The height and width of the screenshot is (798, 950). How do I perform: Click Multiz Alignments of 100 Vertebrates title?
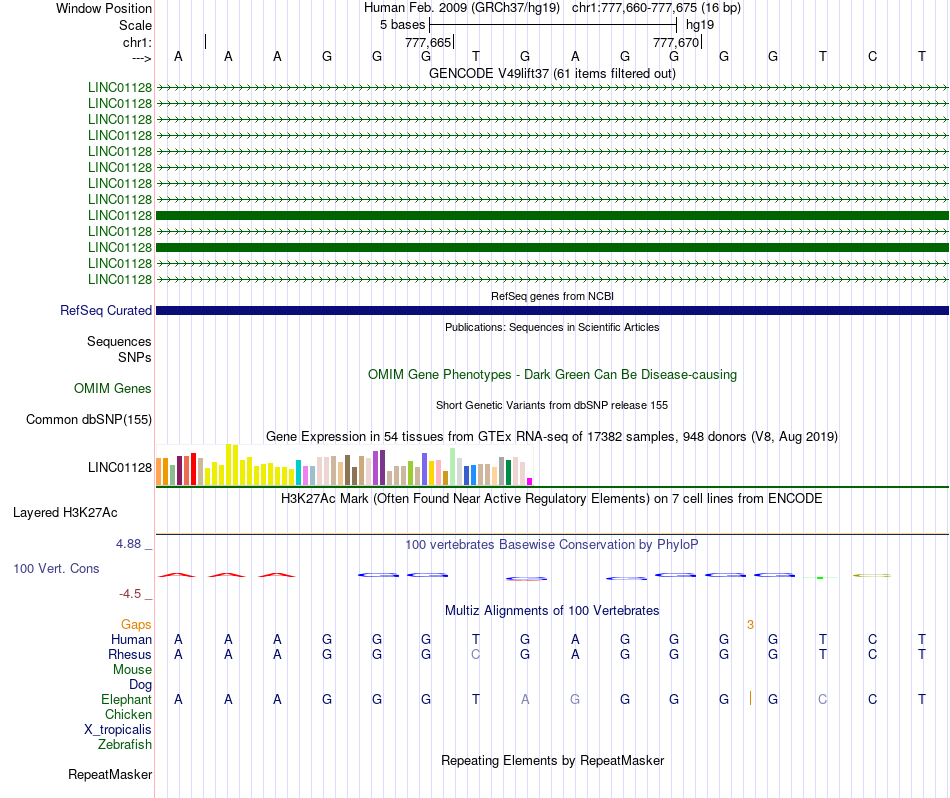click(552, 610)
